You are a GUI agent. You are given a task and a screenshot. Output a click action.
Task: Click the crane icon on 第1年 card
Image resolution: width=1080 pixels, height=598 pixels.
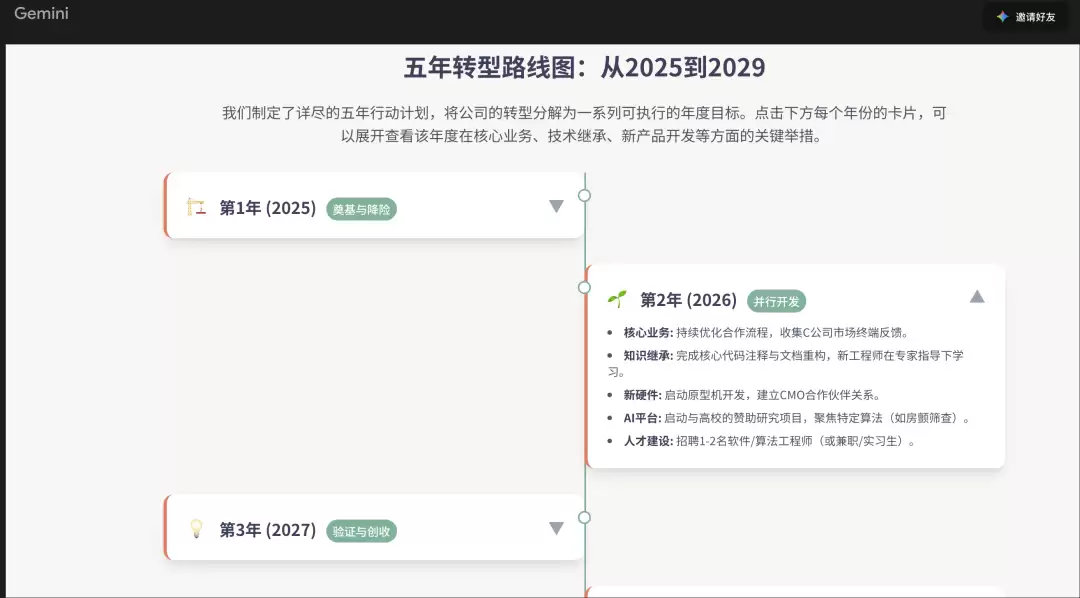[196, 207]
